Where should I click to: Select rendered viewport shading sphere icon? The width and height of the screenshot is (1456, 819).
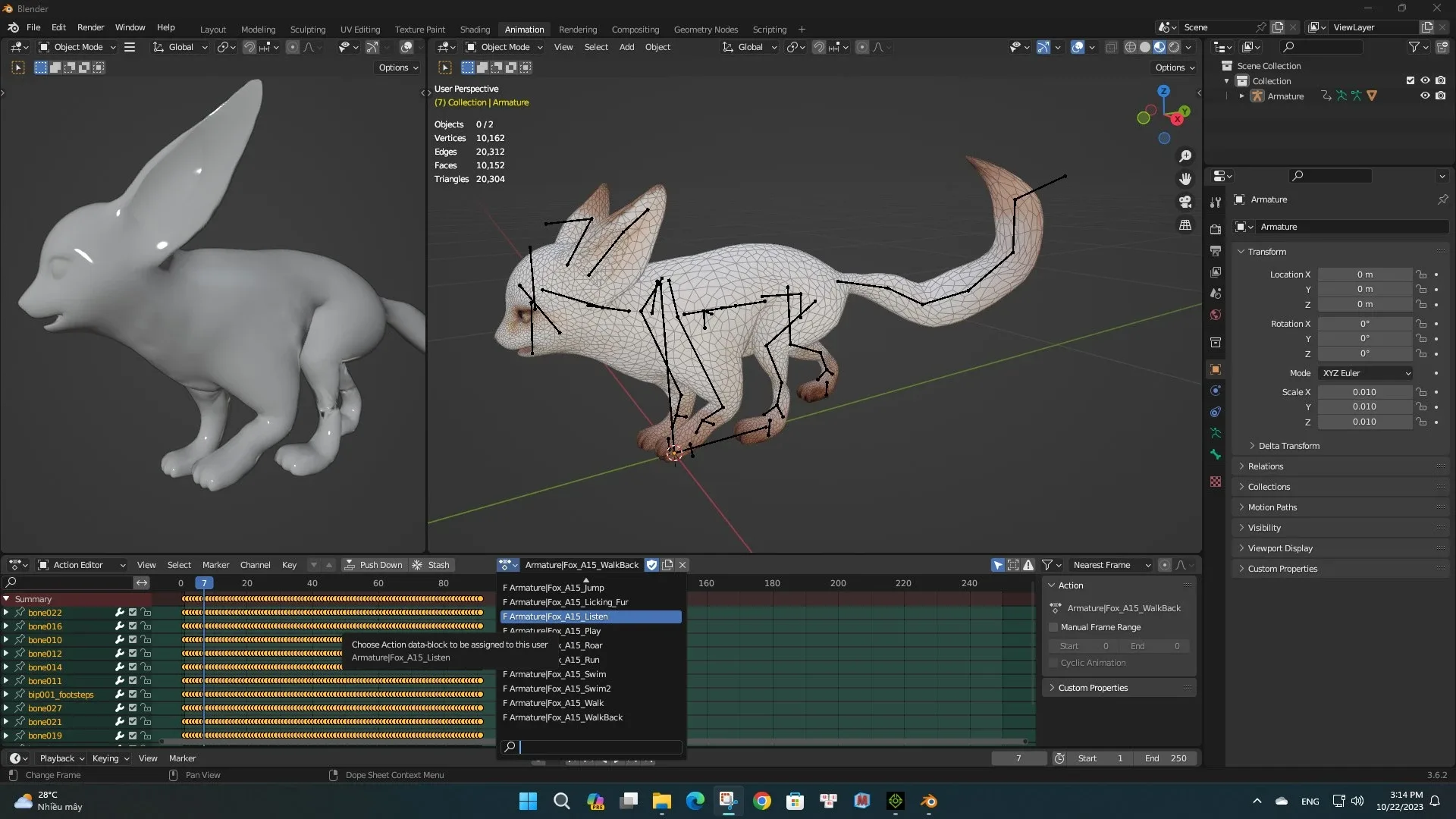point(1174,47)
